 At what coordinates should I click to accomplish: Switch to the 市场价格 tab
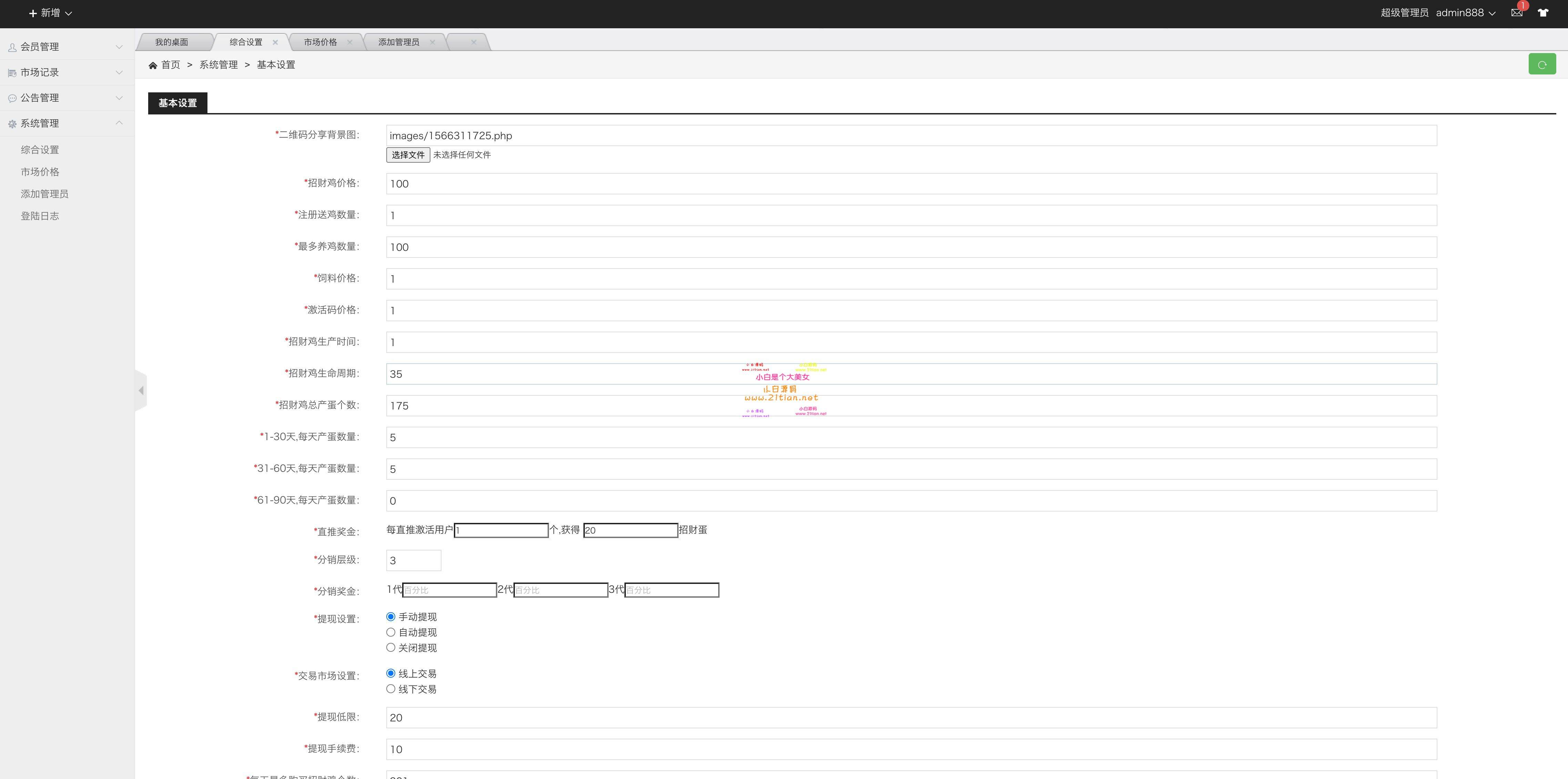click(x=320, y=42)
